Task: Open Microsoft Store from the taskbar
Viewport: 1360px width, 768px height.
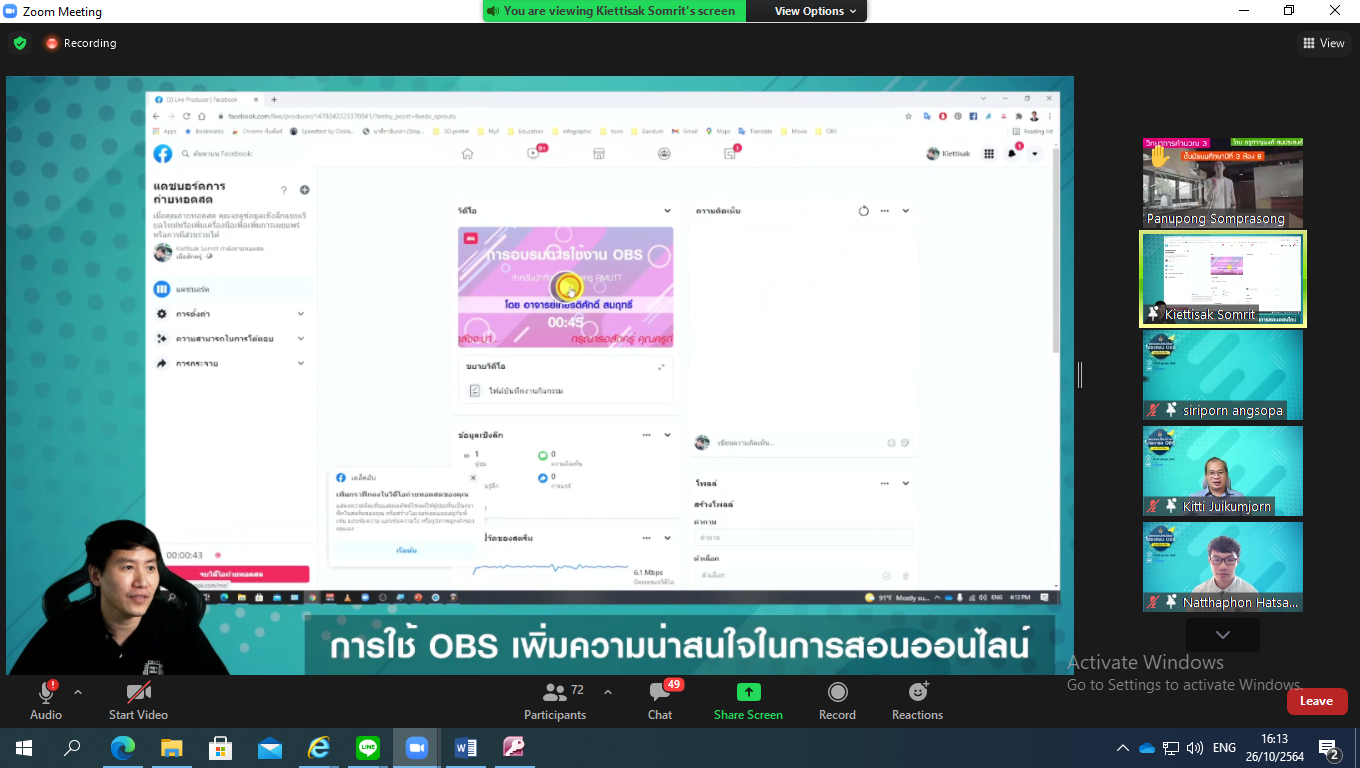Action: (220, 747)
